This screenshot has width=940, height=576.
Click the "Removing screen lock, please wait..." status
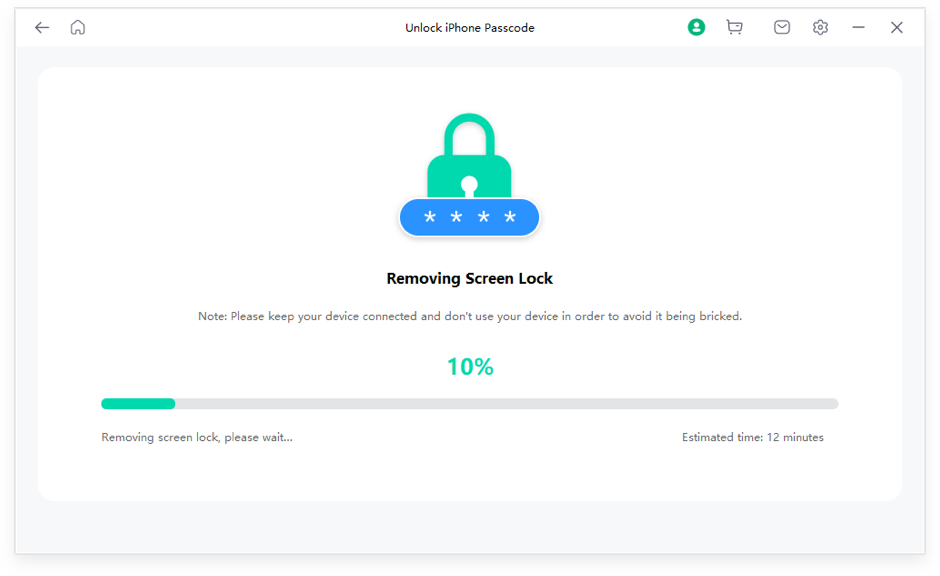(197, 437)
